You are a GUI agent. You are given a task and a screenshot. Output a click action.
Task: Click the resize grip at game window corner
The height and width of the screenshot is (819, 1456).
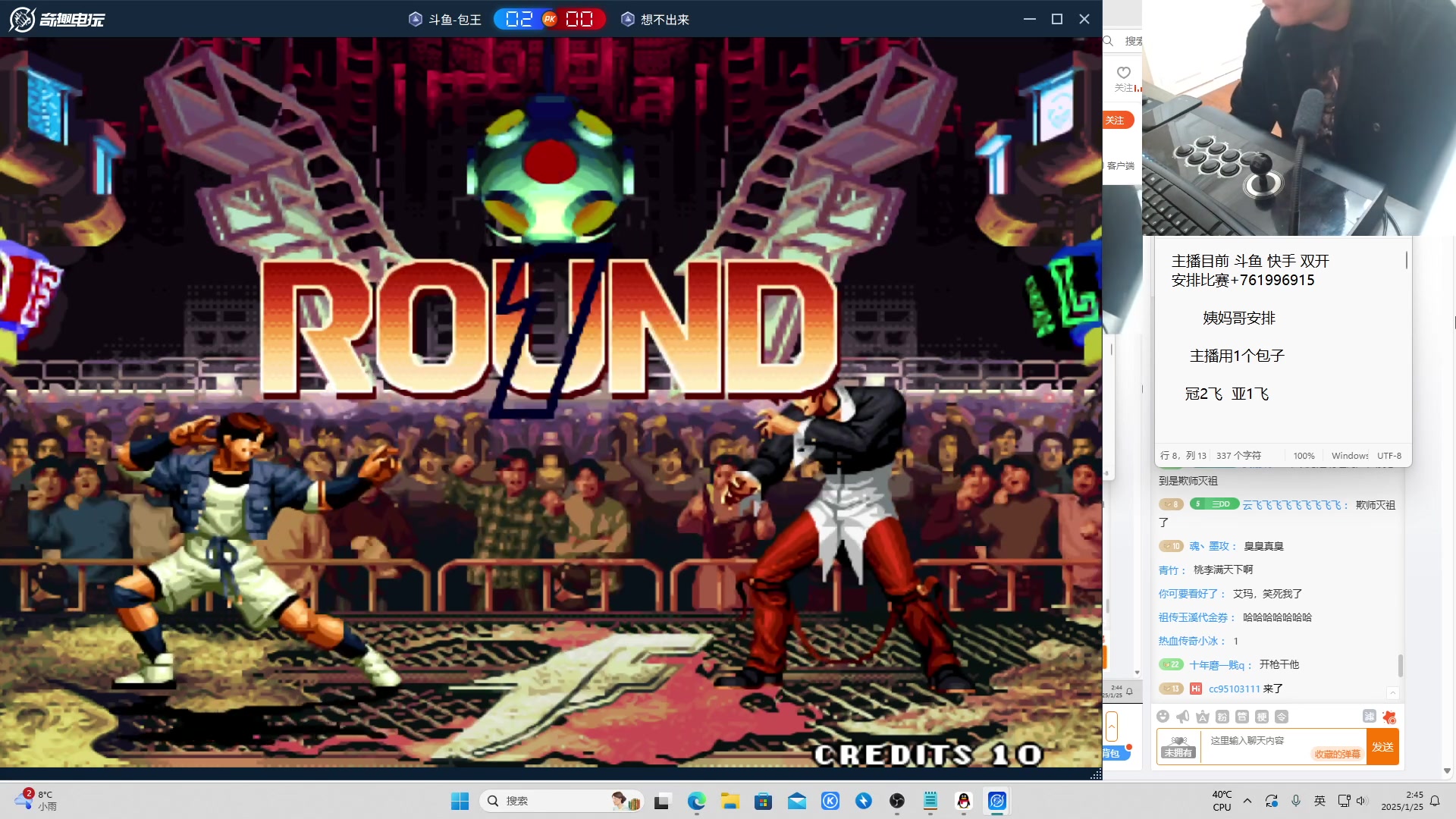click(1096, 774)
